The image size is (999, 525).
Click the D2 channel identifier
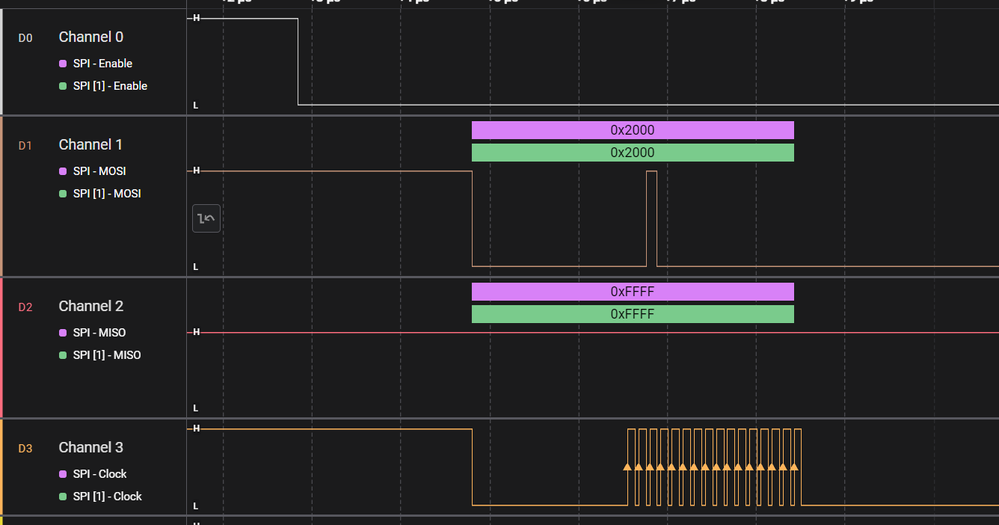25,307
